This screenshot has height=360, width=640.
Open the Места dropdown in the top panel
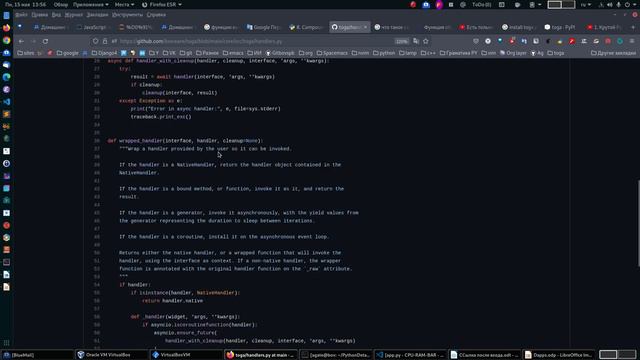click(x=124, y=4)
